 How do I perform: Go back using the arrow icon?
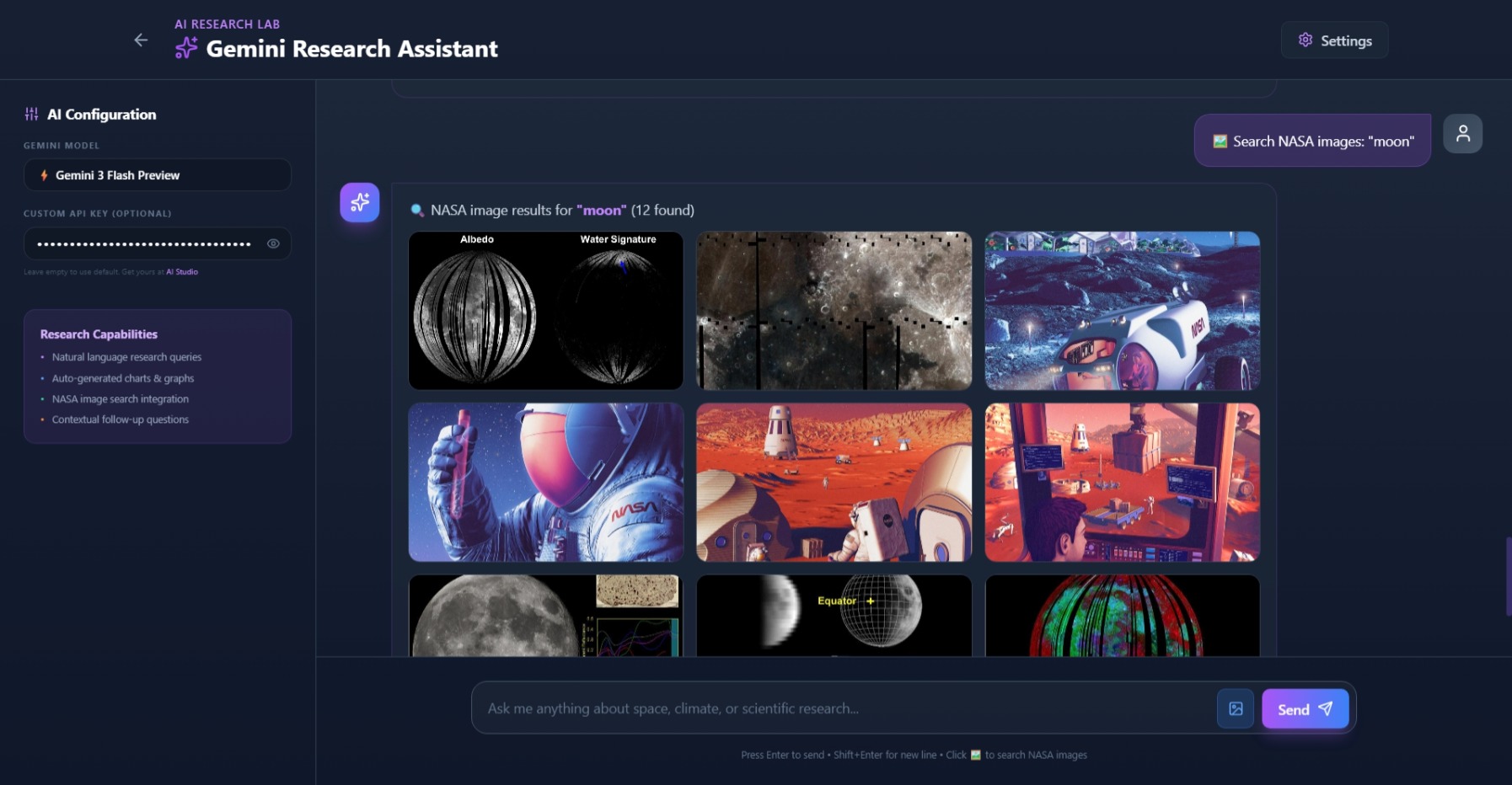141,40
